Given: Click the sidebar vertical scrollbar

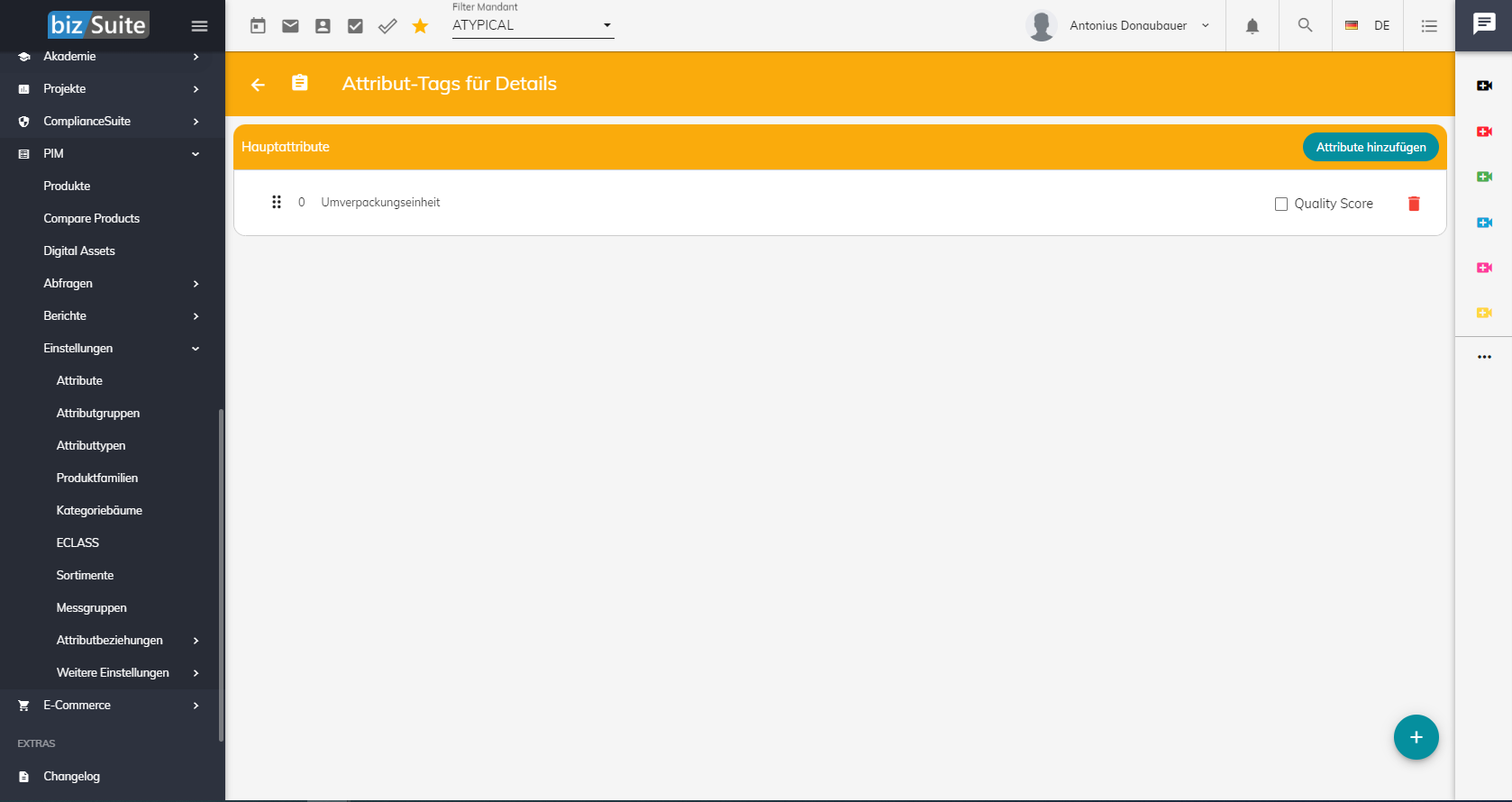Looking at the screenshot, I should click(x=221, y=575).
